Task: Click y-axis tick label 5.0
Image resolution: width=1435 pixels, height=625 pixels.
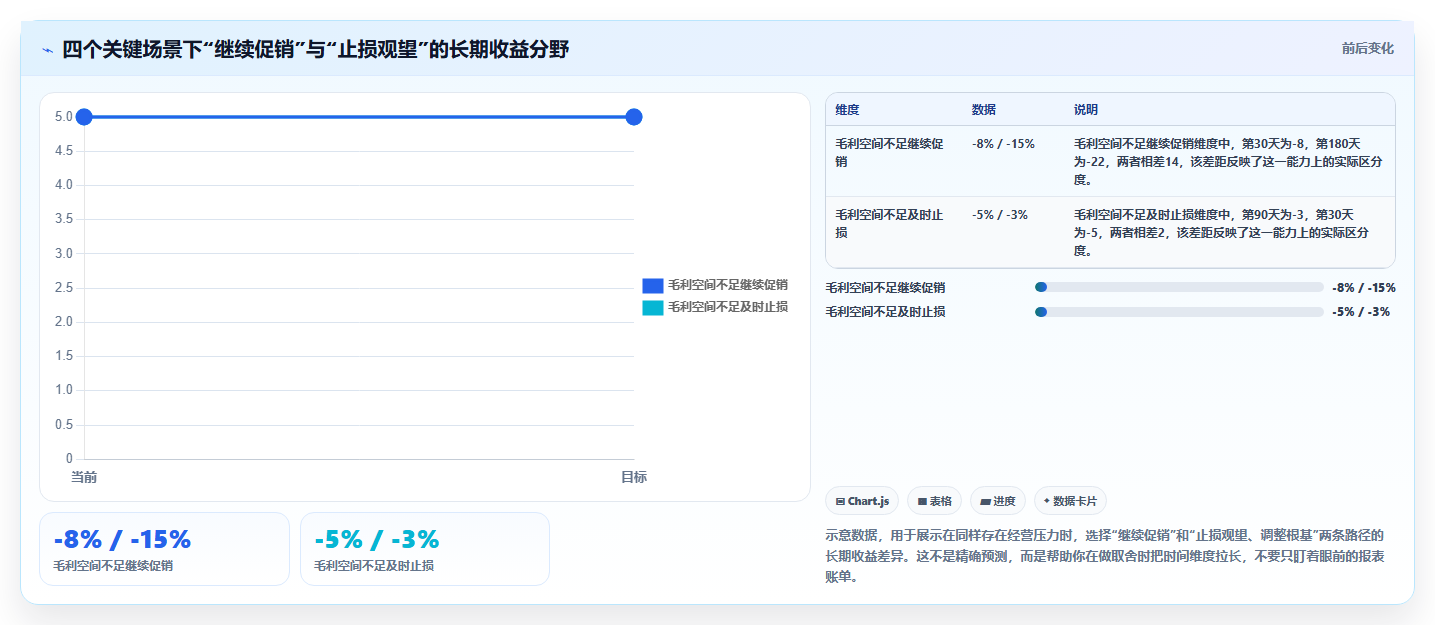Action: [64, 117]
